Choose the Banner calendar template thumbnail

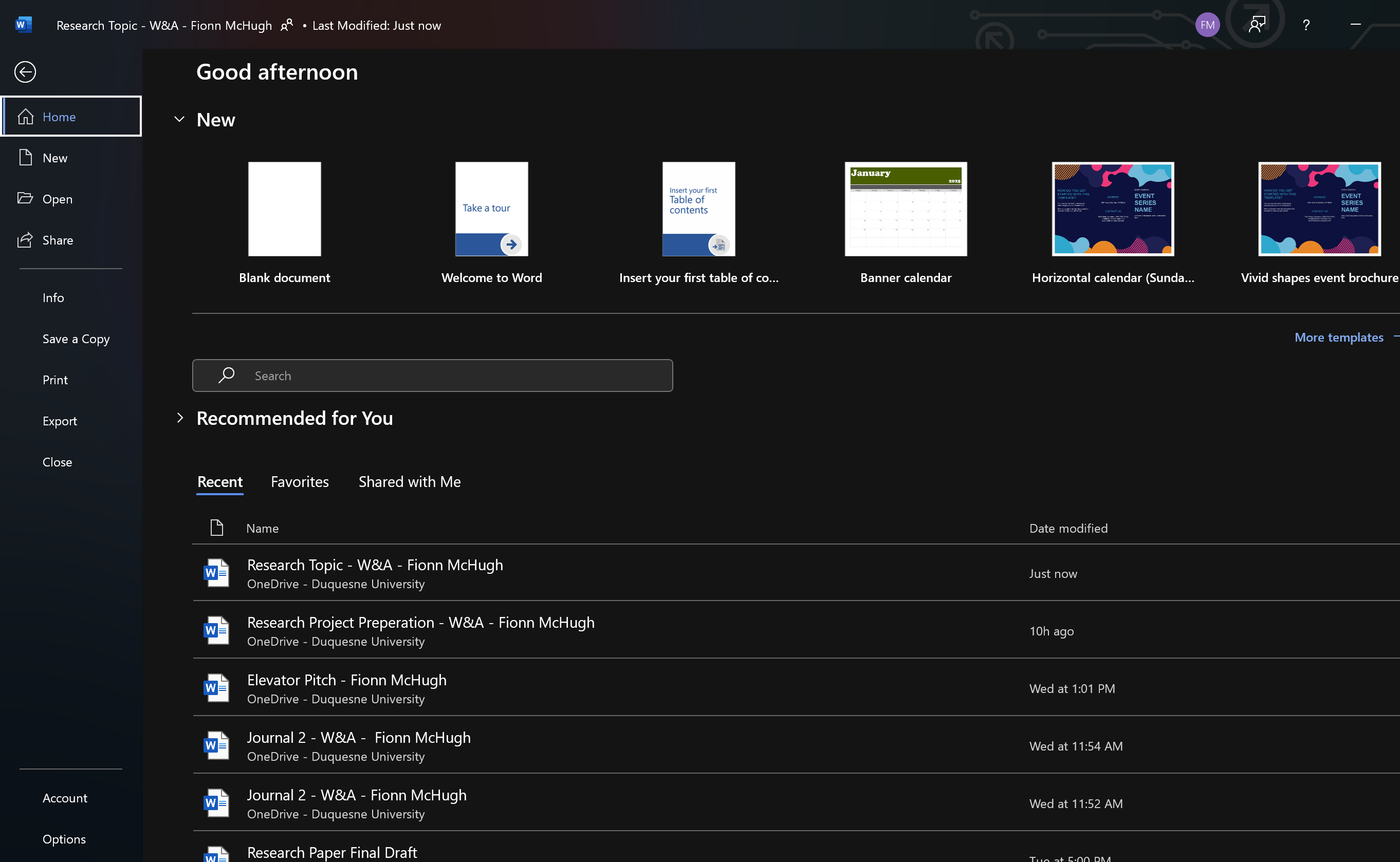tap(906, 209)
